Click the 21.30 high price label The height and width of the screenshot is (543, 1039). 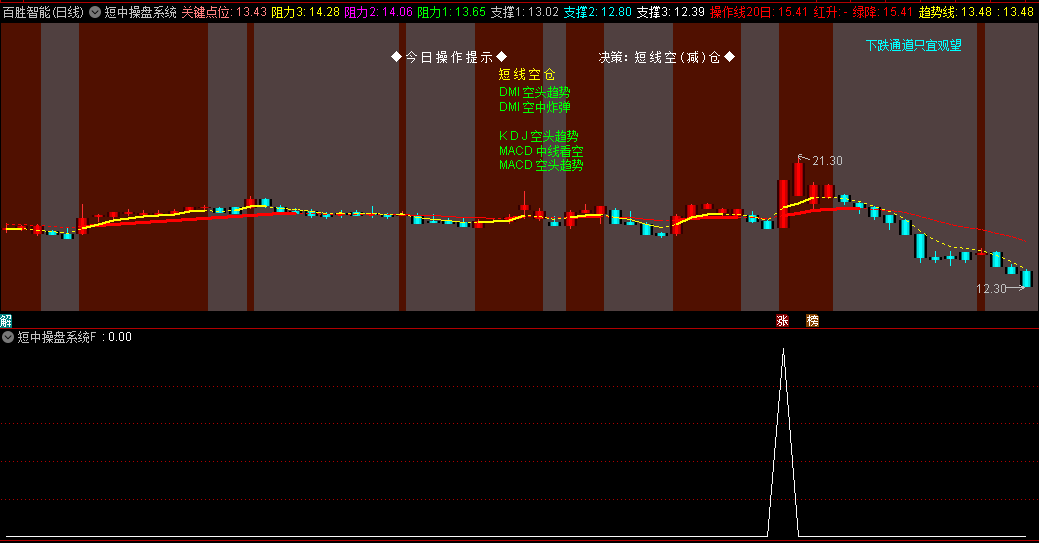click(827, 160)
